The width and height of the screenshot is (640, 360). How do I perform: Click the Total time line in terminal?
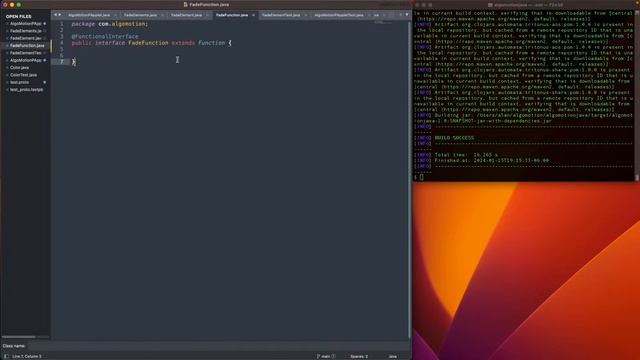click(x=466, y=155)
